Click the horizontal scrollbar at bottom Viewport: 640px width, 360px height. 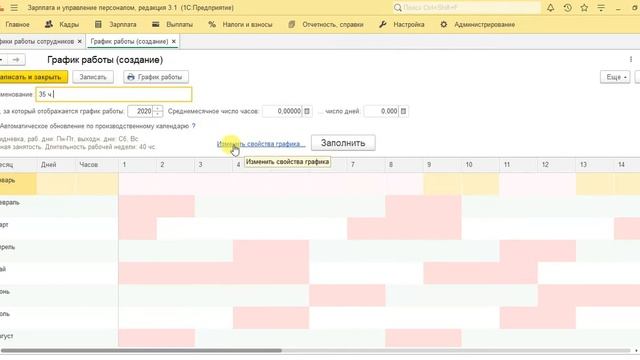[141, 351]
